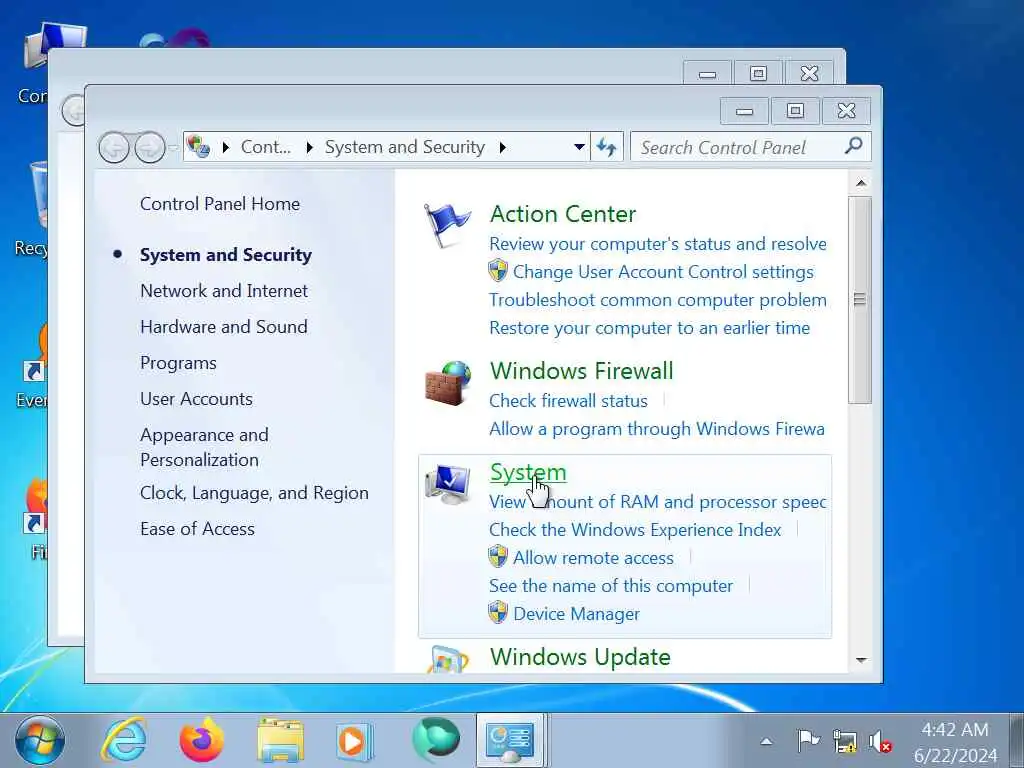Open Action Center flag in system tray
The width and height of the screenshot is (1024, 768).
point(808,741)
